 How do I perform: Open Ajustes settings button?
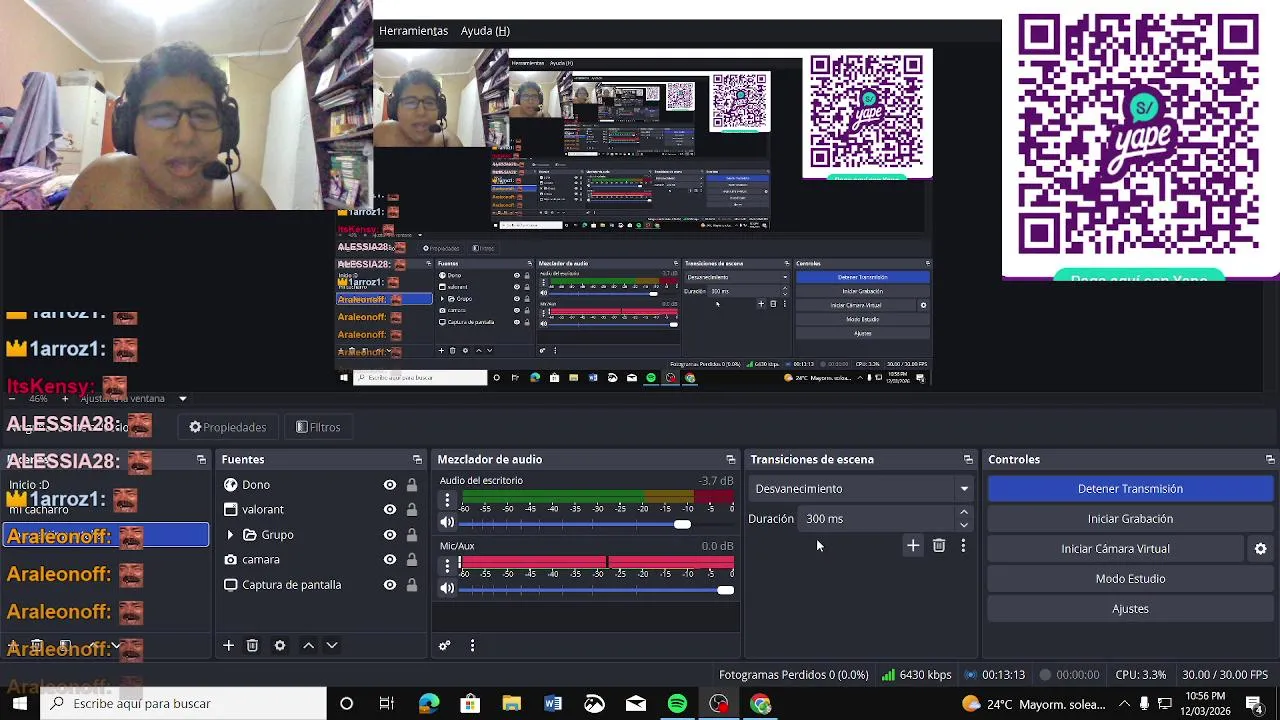pyautogui.click(x=1130, y=609)
